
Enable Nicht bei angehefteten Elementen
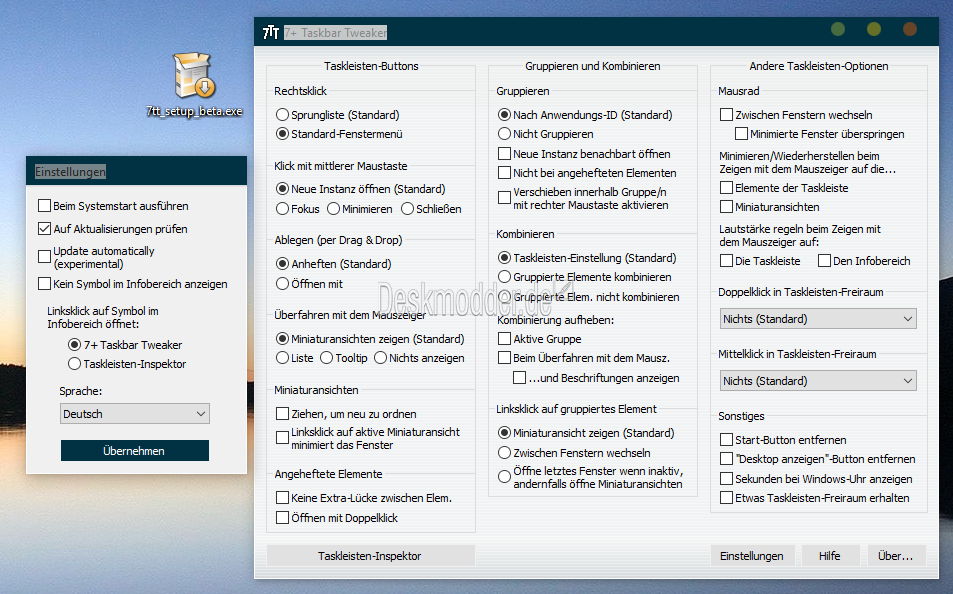[x=504, y=173]
